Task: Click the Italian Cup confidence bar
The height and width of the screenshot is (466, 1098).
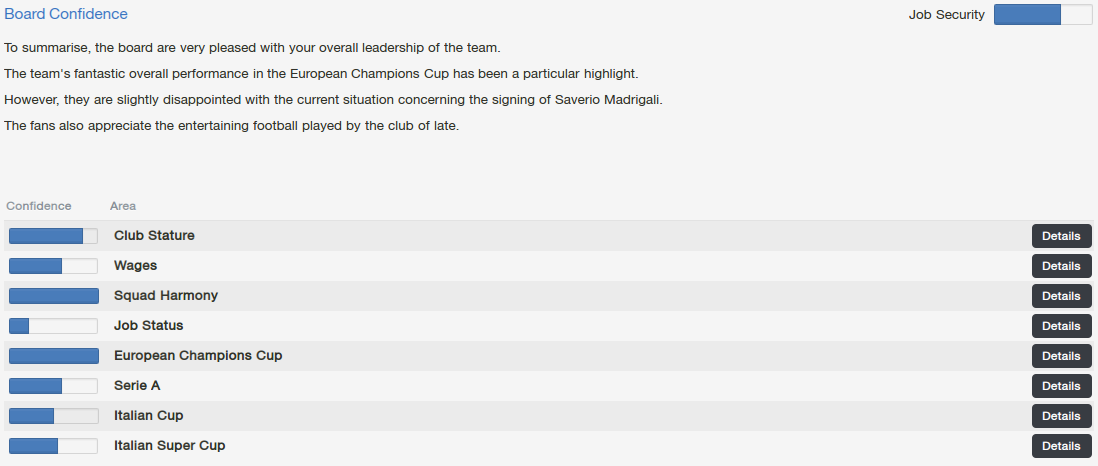Action: [53, 416]
